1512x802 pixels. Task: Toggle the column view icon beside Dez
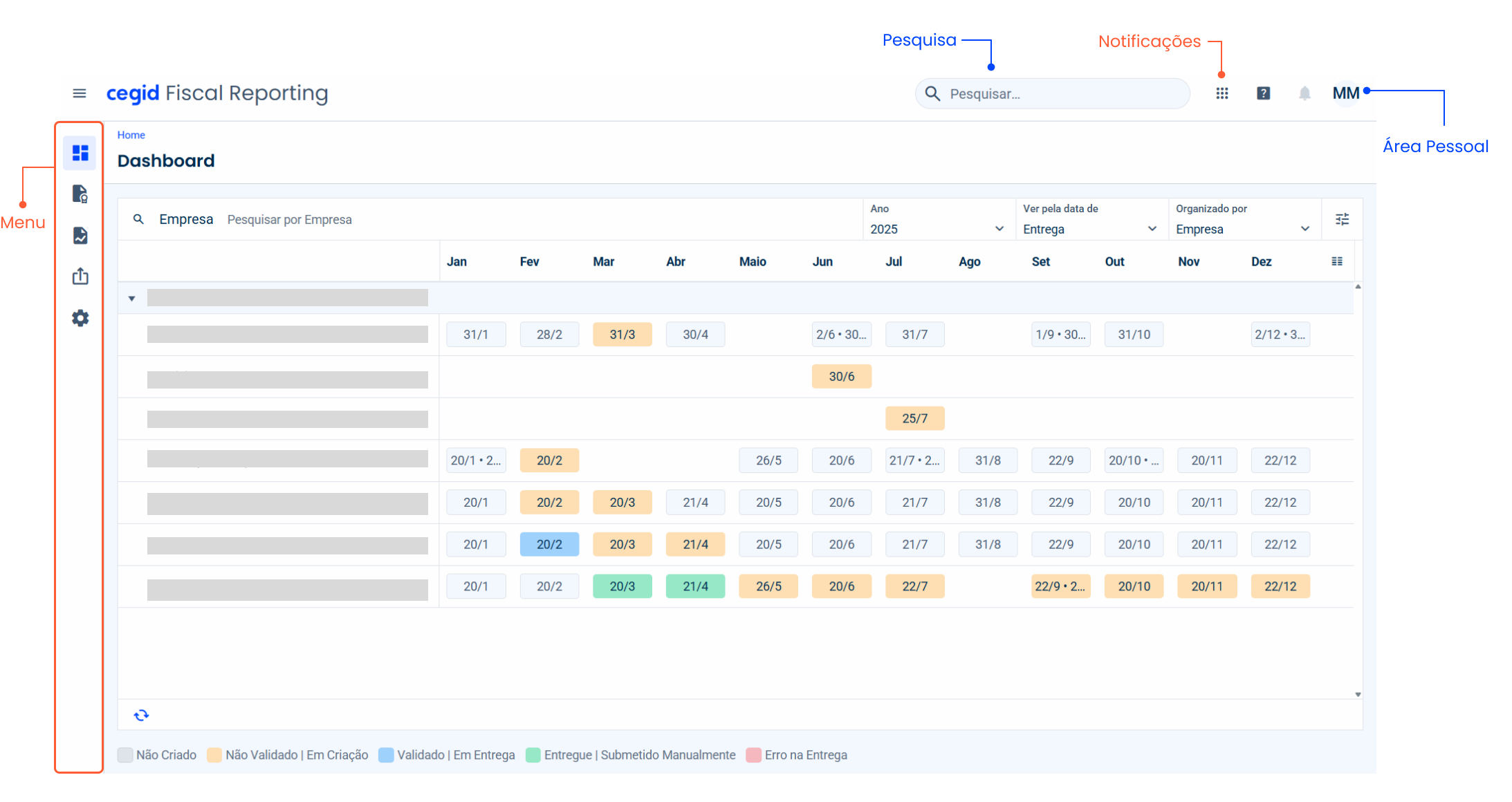coord(1337,261)
